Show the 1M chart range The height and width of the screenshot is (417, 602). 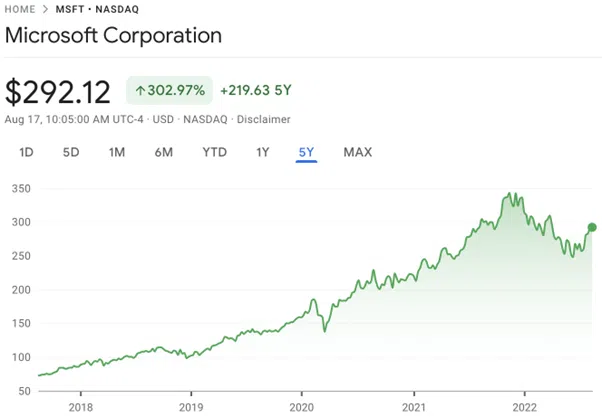[117, 152]
